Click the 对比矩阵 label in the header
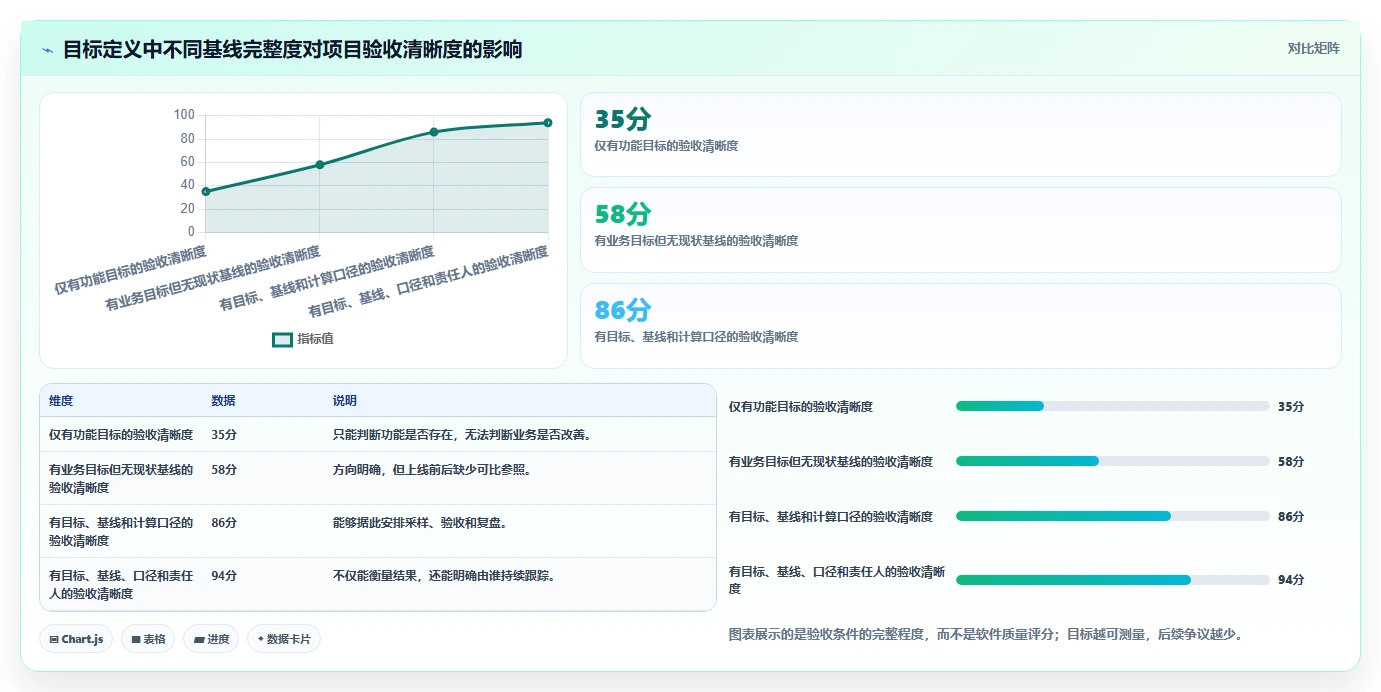Viewport: 1381px width, 692px height. pos(1313,48)
